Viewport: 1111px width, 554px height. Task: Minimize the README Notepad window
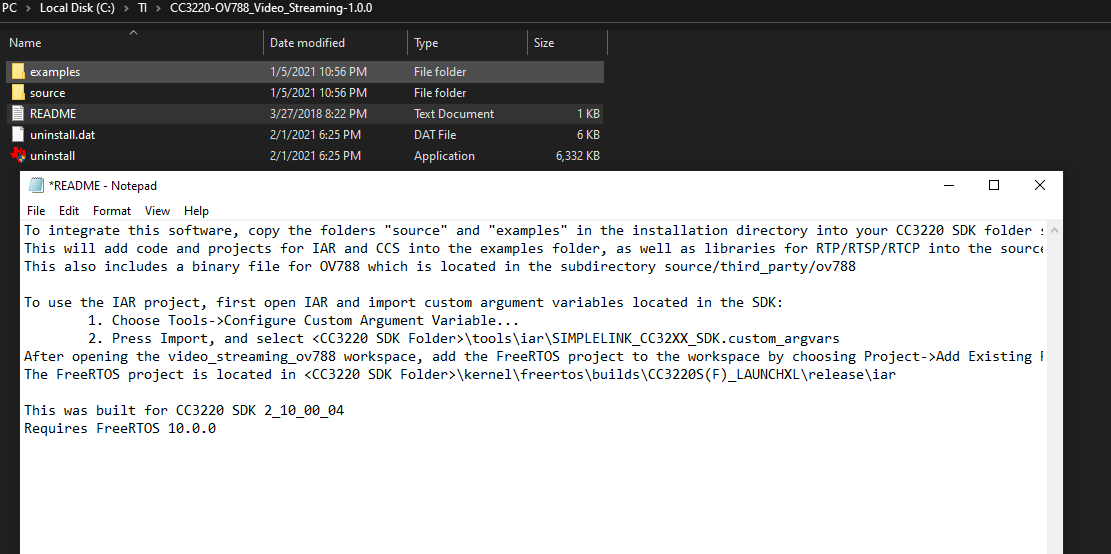click(x=948, y=186)
